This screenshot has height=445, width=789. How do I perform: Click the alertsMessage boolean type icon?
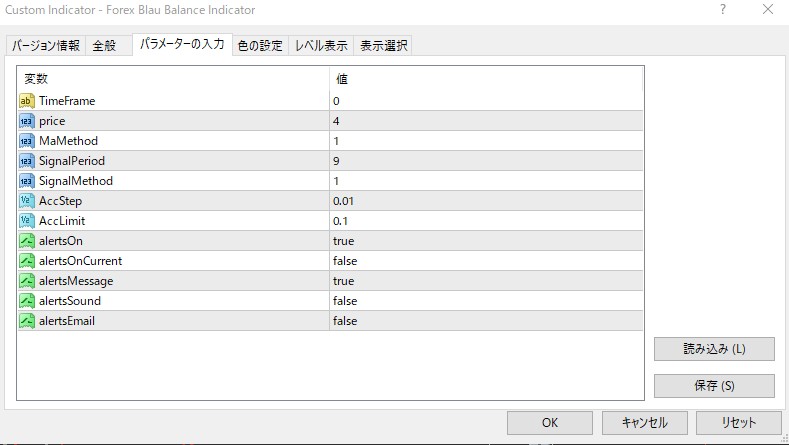[x=27, y=280]
